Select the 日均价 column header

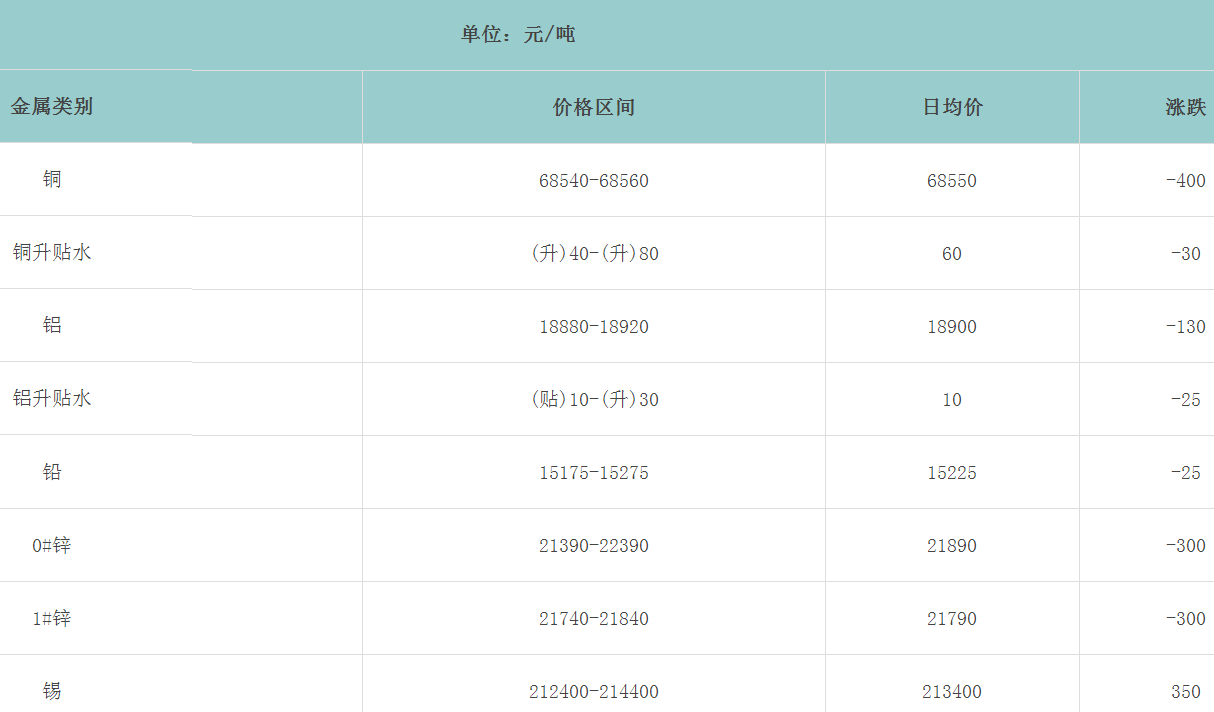951,108
